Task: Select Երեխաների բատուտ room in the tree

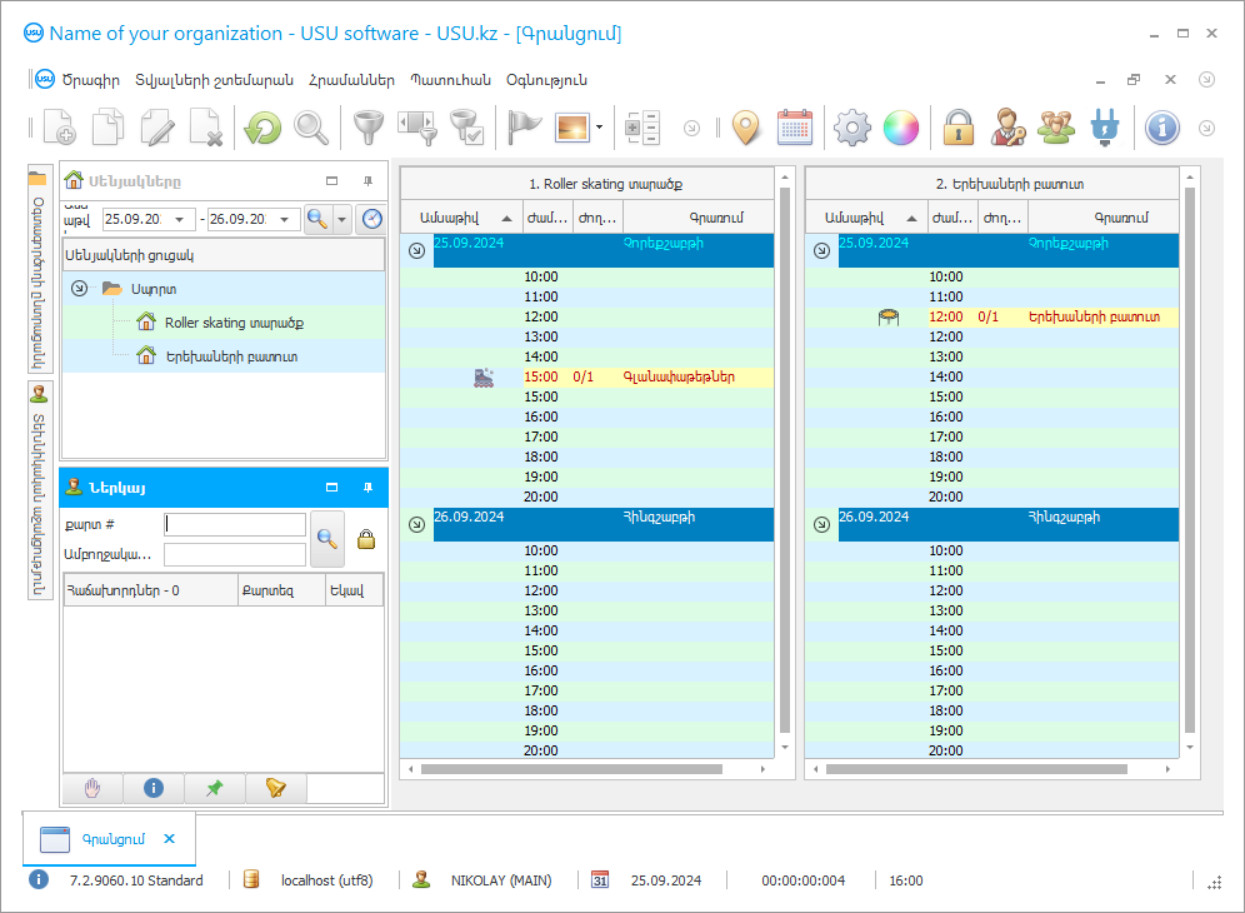Action: (230, 356)
